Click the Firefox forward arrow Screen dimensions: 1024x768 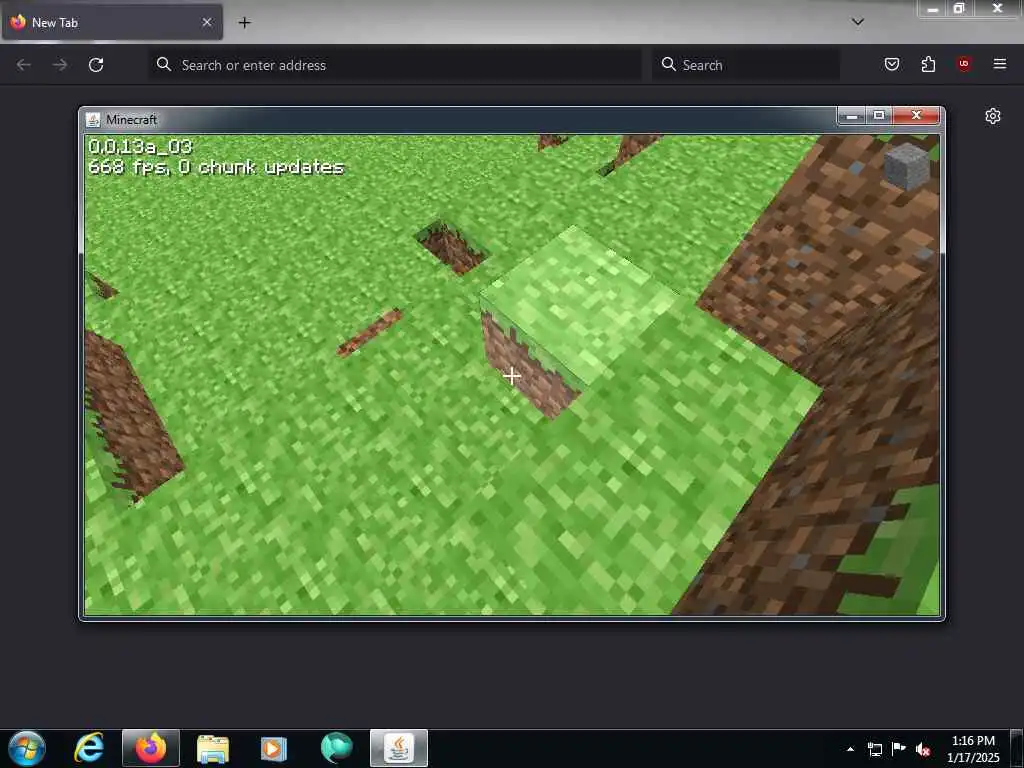pos(59,65)
